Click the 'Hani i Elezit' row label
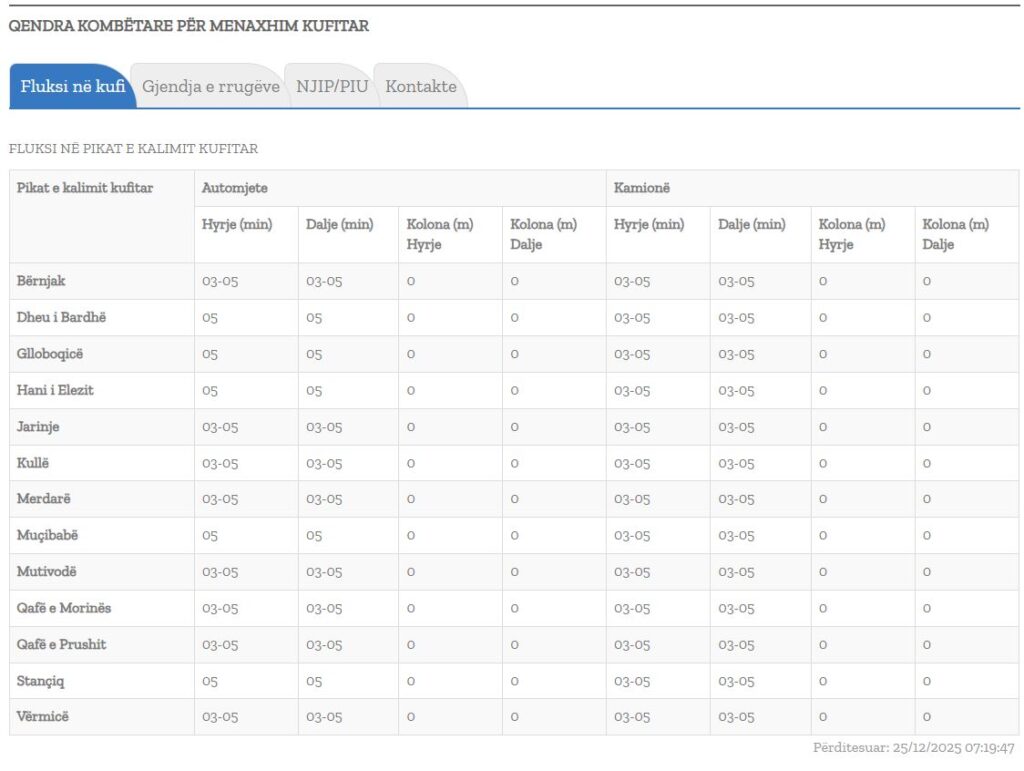This screenshot has height=771, width=1024. point(55,390)
